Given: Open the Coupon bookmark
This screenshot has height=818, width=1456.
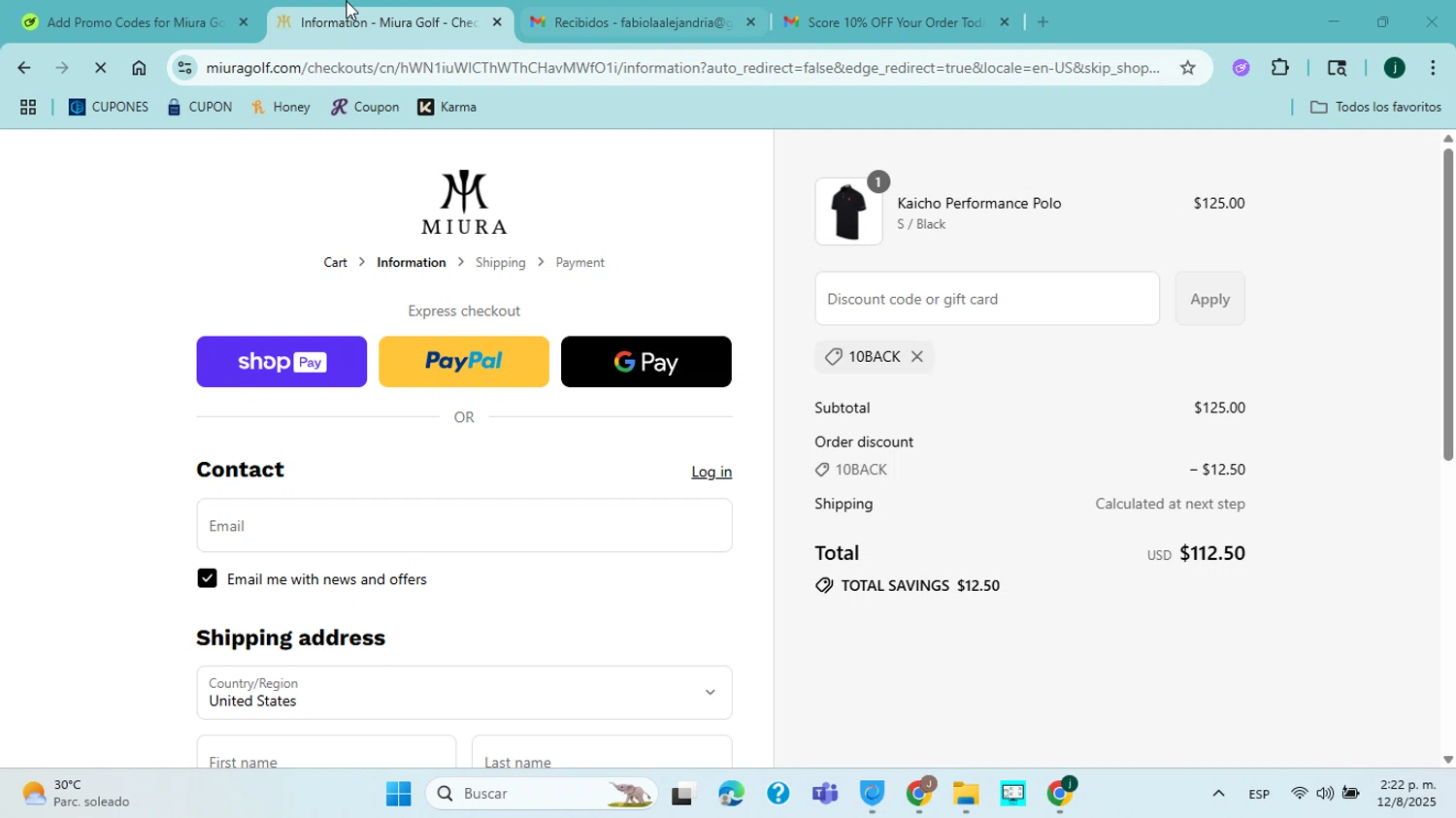Looking at the screenshot, I should click(365, 107).
